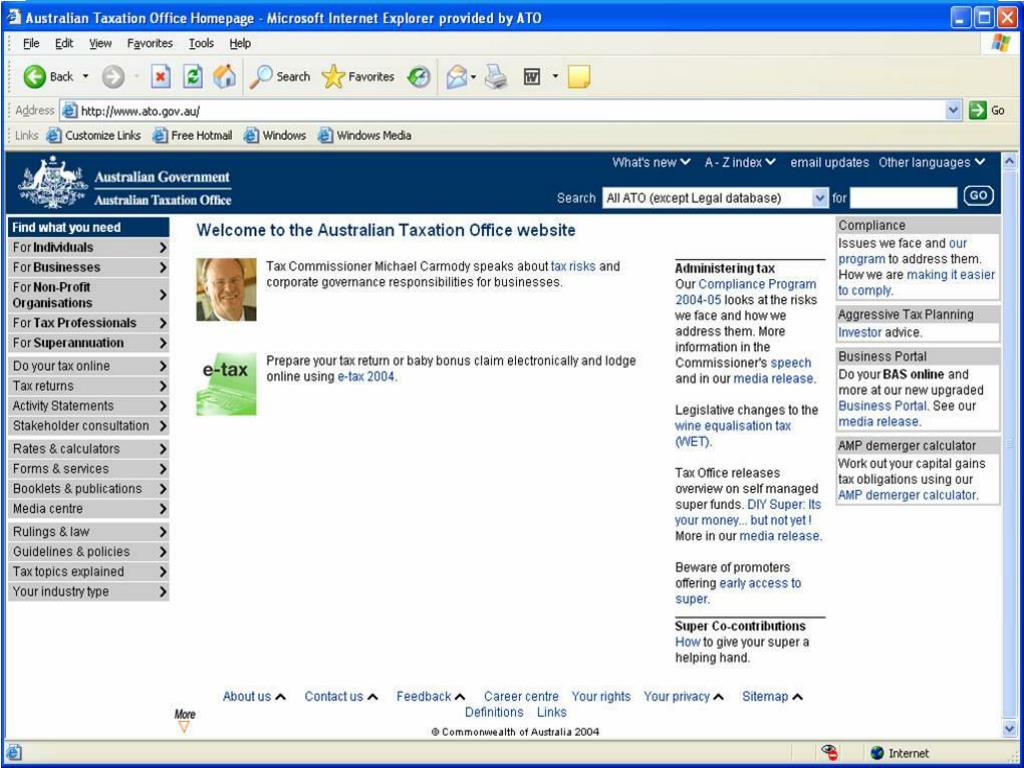1024x768 pixels.
Task: Open the Edit menu
Action: 64,43
